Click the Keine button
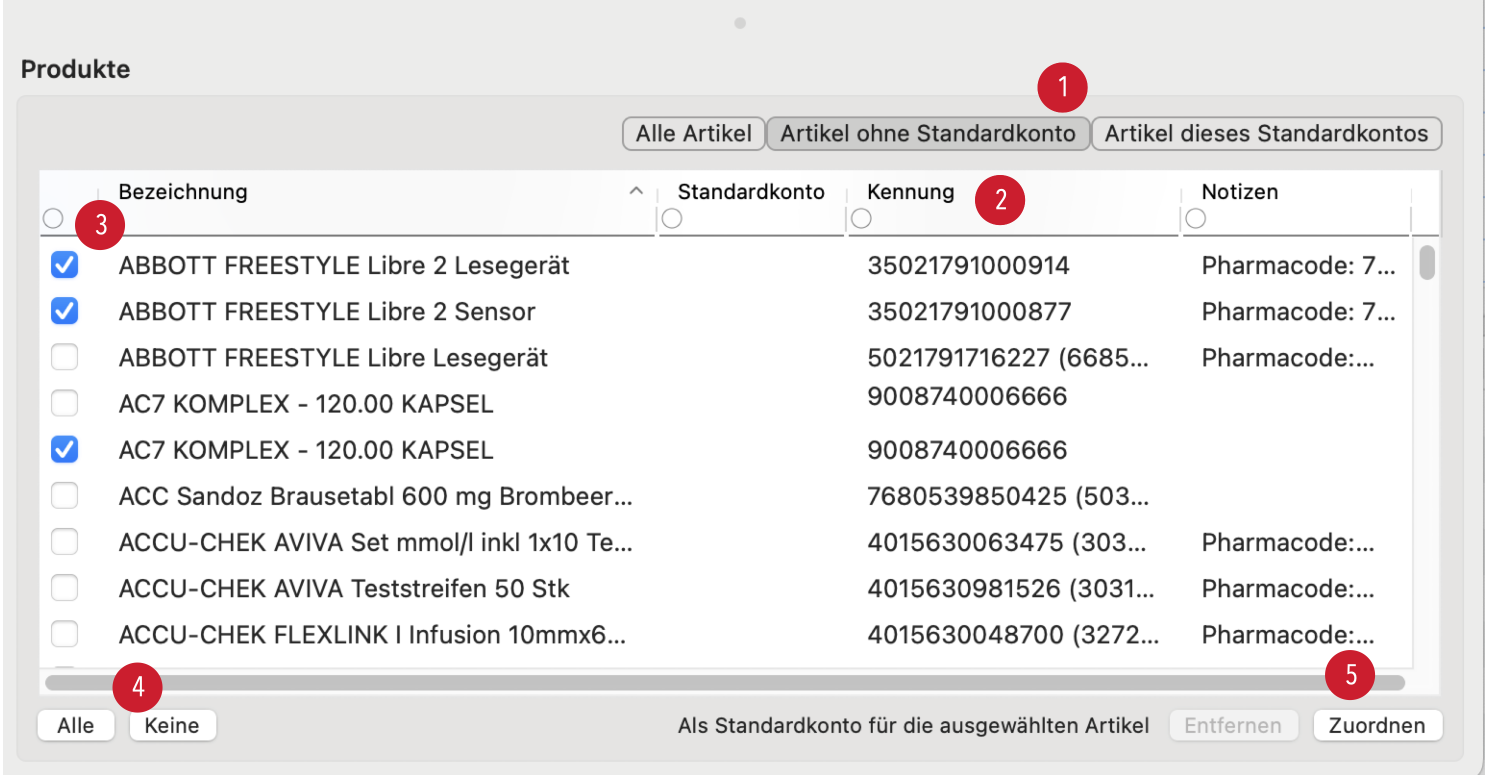The image size is (1485, 775). coord(172,725)
